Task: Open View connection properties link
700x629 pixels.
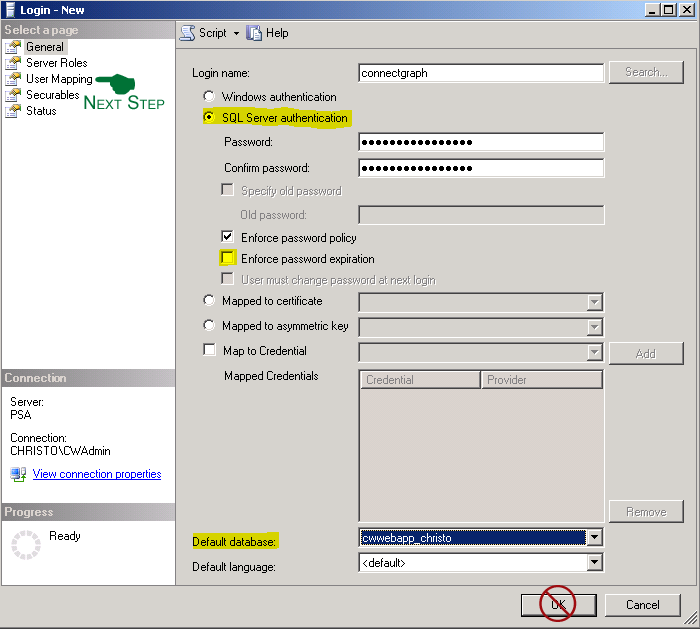Action: pos(97,474)
